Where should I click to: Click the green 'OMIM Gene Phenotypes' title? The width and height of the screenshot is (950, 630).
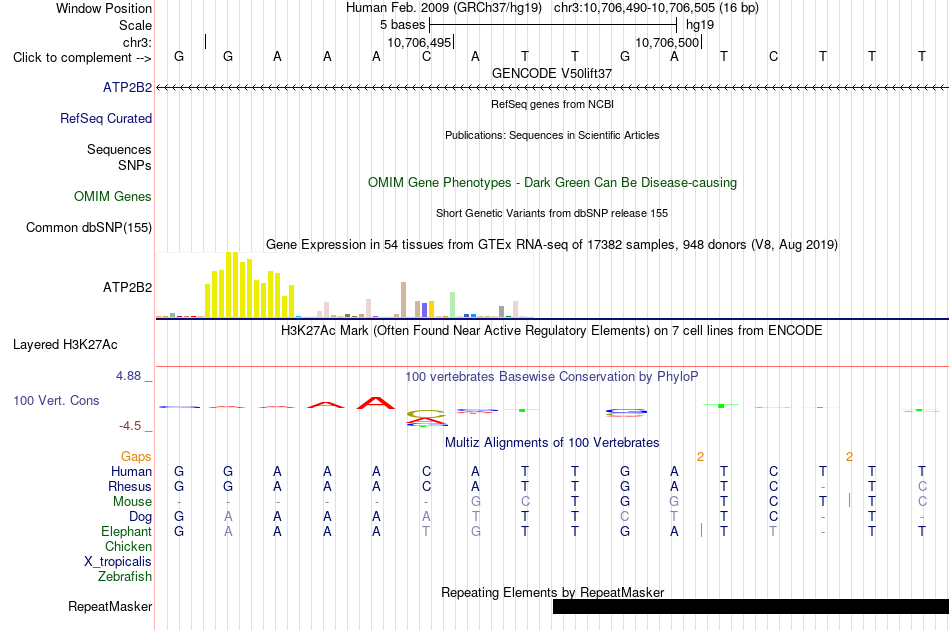coord(552,182)
